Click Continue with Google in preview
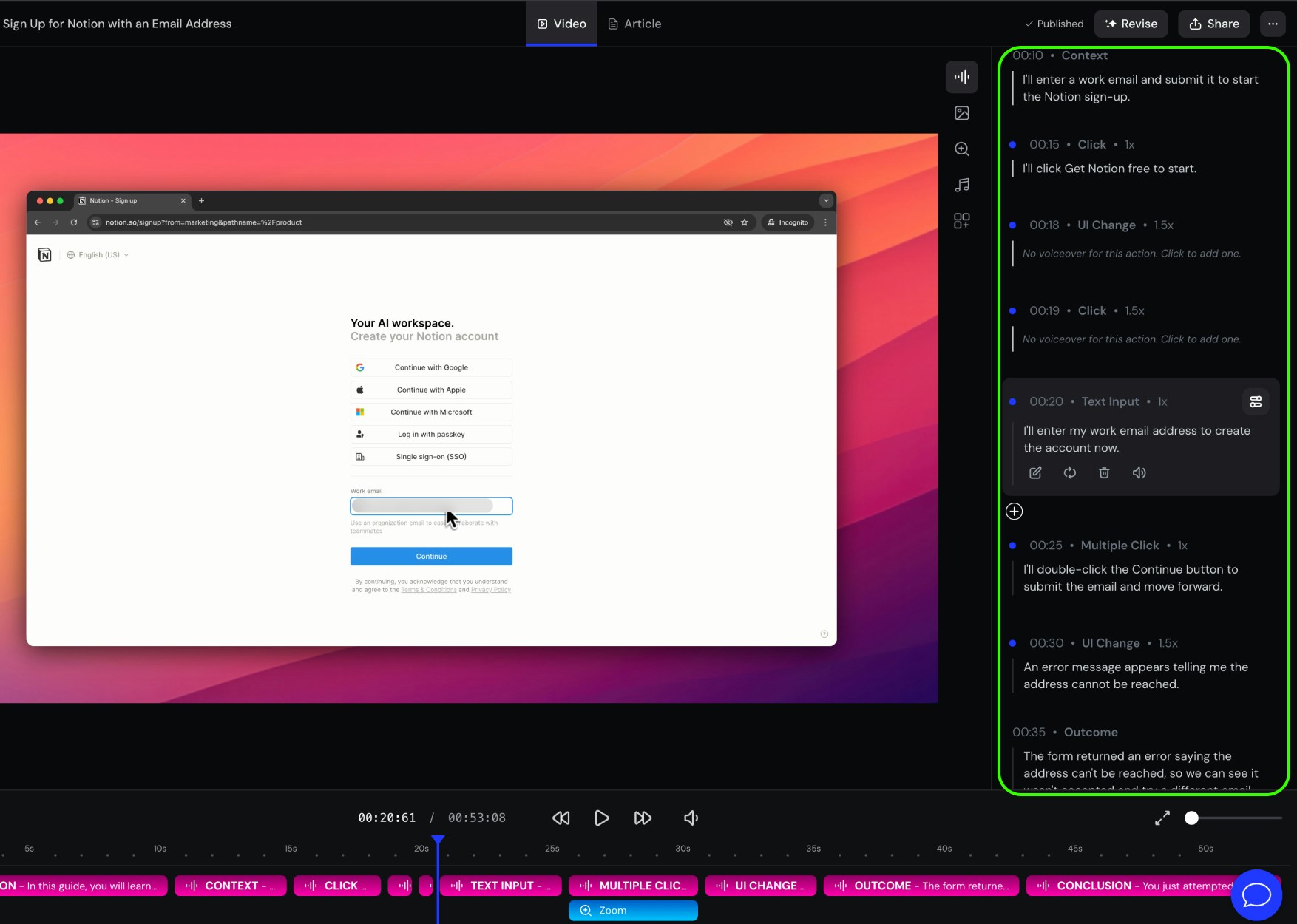The width and height of the screenshot is (1297, 924). [x=431, y=367]
